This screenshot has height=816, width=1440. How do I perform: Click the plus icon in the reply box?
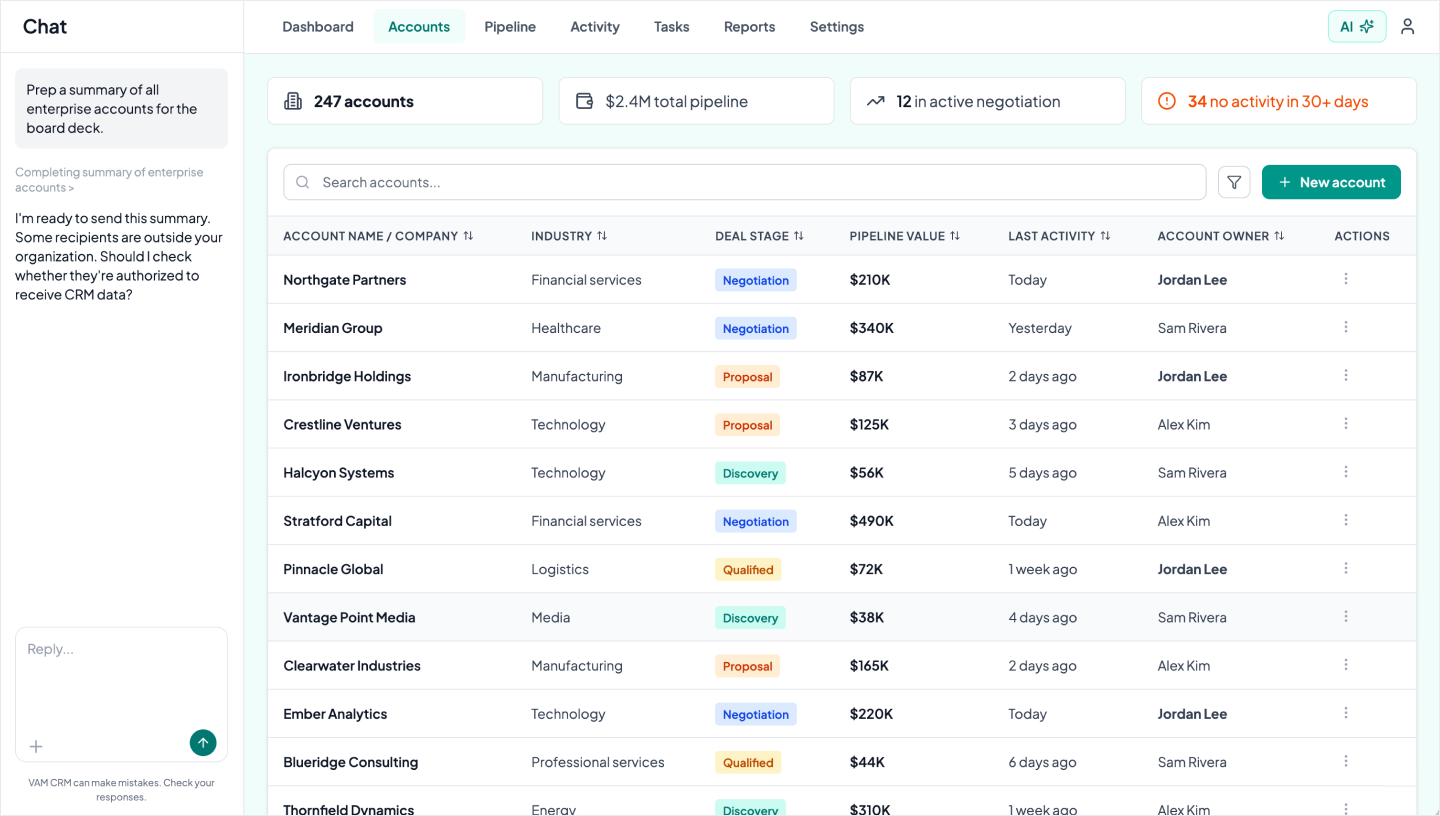pyautogui.click(x=36, y=746)
